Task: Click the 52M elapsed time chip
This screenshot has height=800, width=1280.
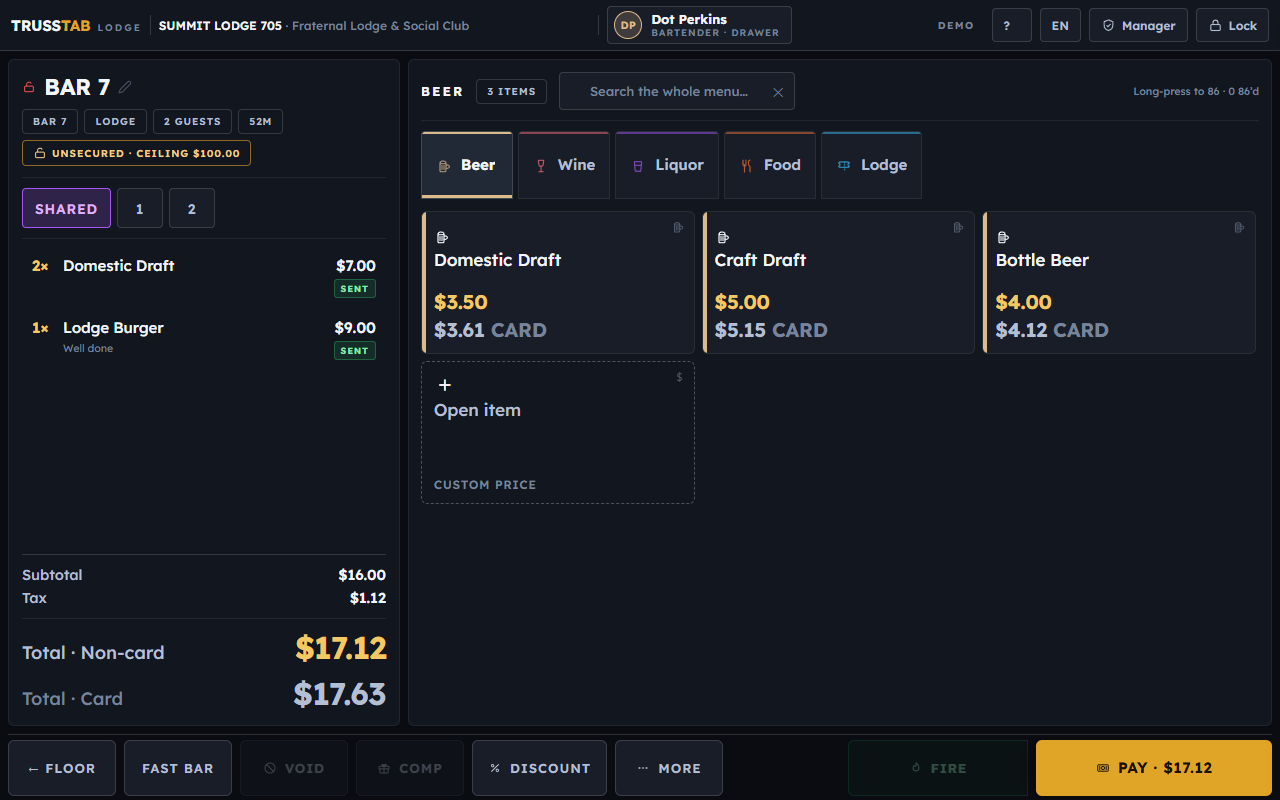Action: click(x=260, y=121)
